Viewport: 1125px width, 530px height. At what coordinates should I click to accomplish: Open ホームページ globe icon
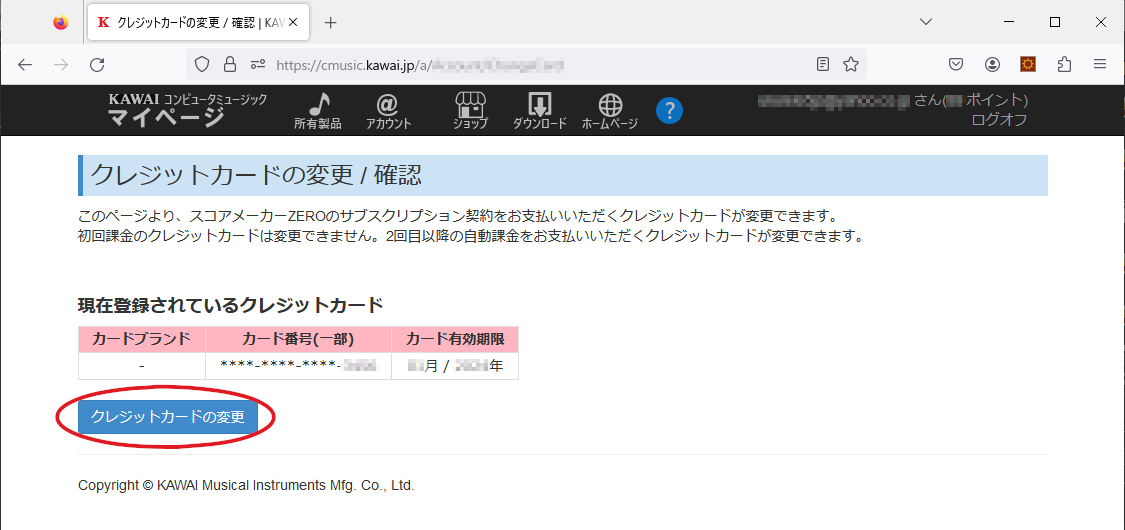pyautogui.click(x=610, y=111)
